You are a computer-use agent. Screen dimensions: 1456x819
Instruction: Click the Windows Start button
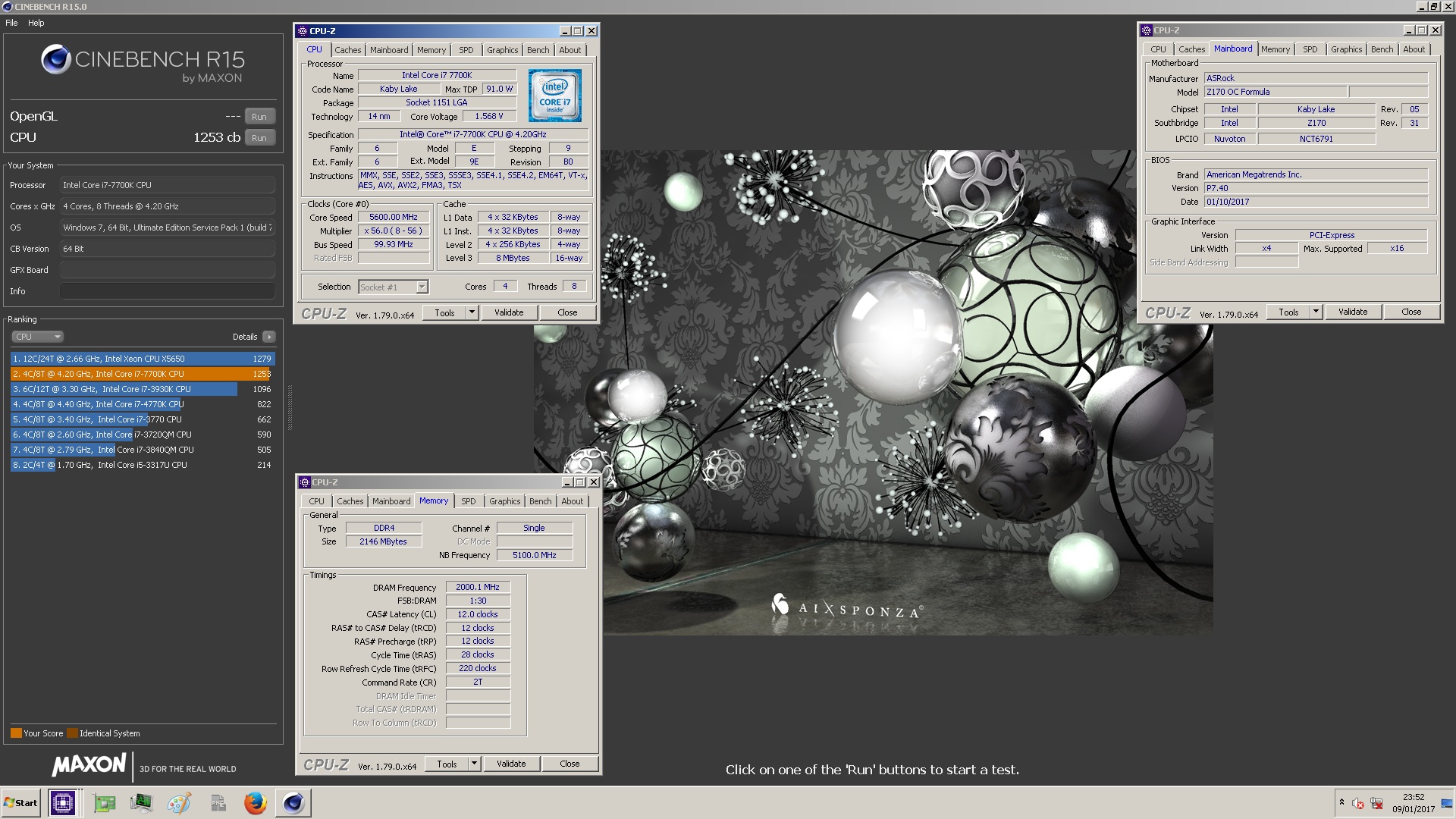tap(21, 802)
